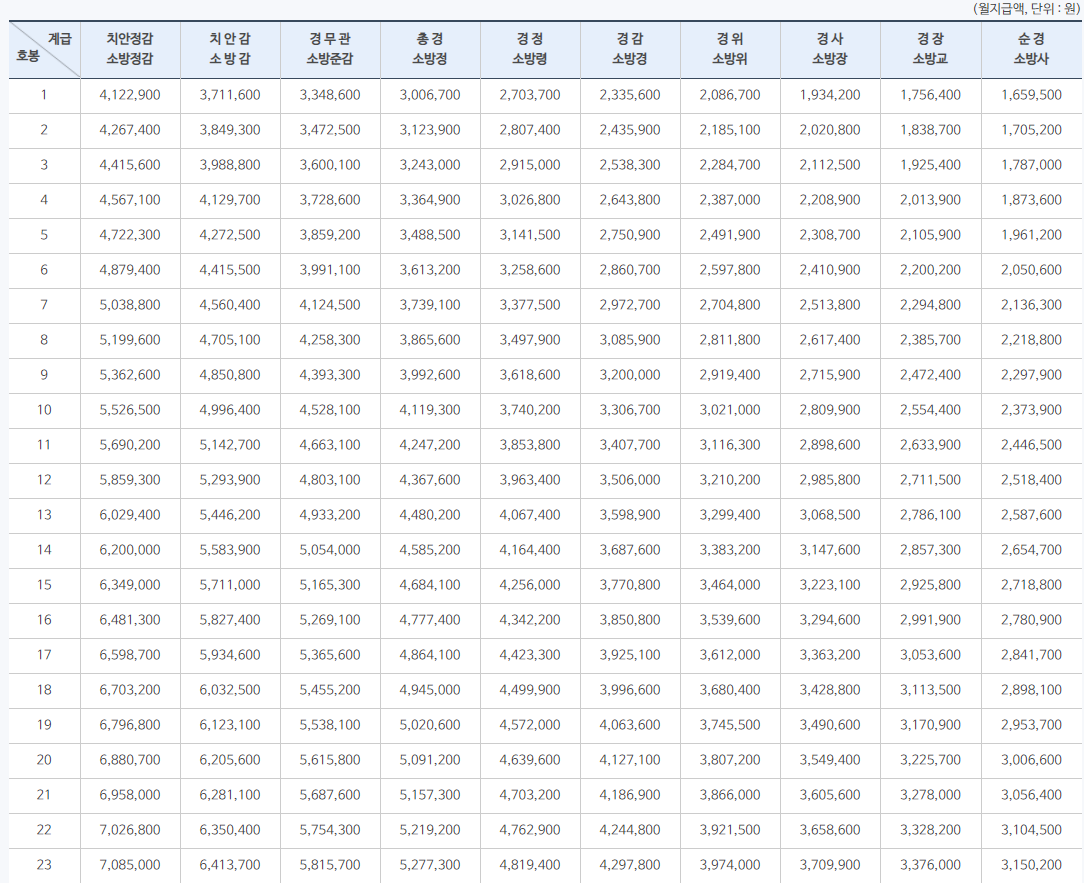Screen dimensions: 1084x883
Task: Select the salary value 4,585,200
Action: [430, 550]
